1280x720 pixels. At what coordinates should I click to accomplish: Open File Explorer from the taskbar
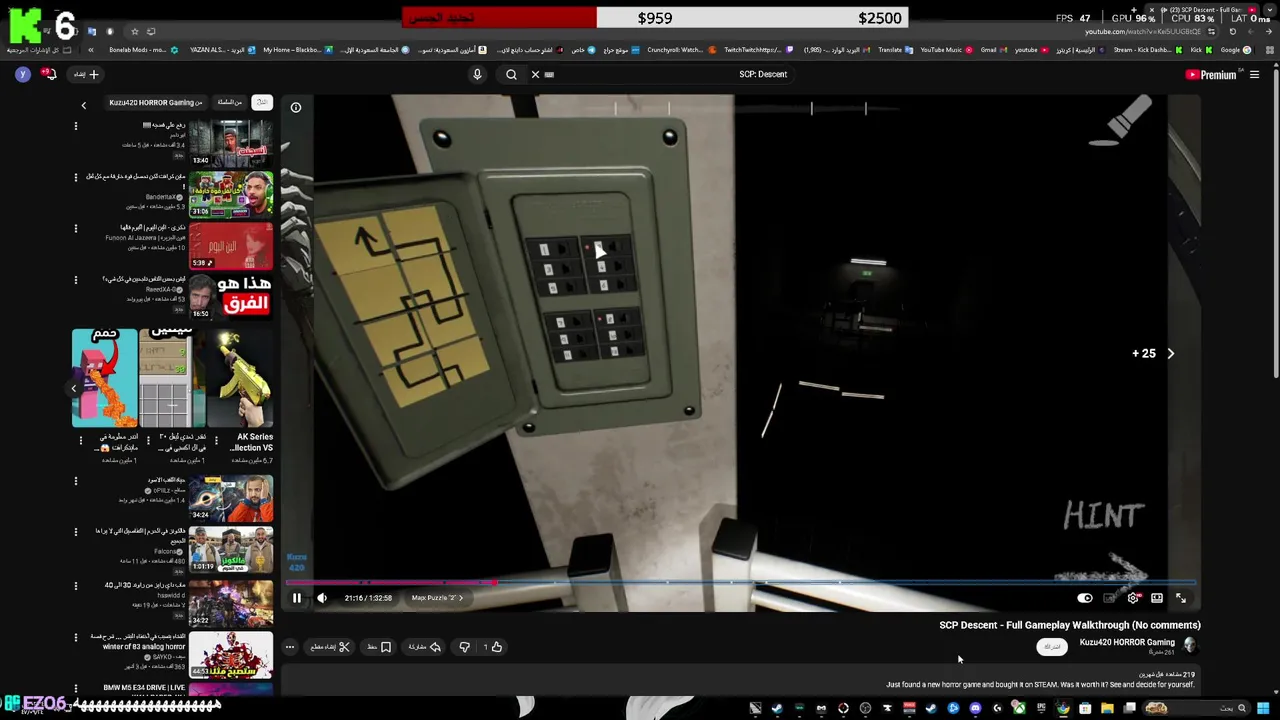coord(1107,708)
